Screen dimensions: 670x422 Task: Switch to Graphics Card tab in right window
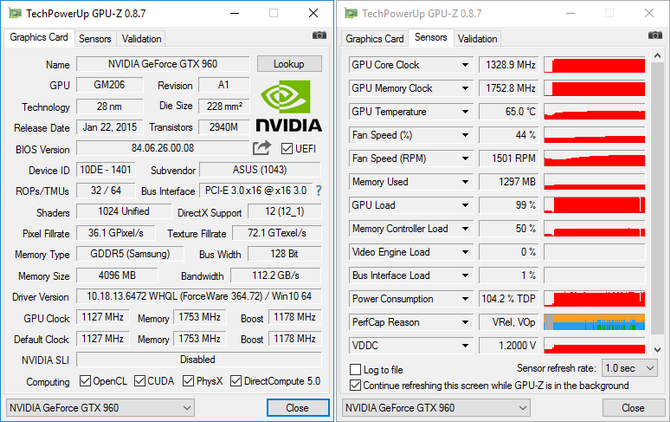pos(374,39)
